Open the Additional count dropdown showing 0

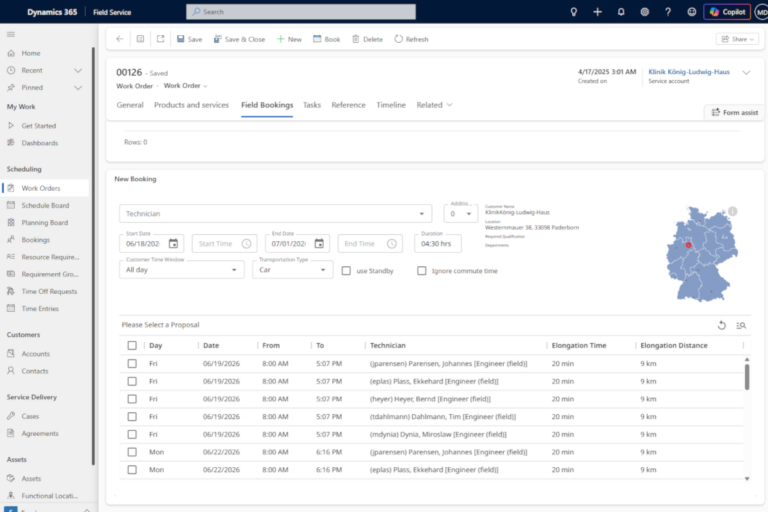click(x=460, y=214)
